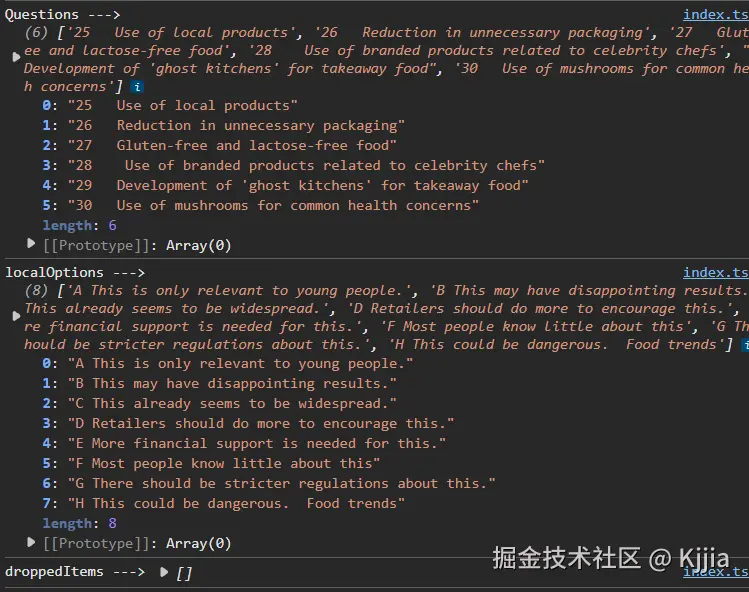This screenshot has height=592, width=749.
Task: Open index.ts link beside localOptions log
Action: point(715,272)
